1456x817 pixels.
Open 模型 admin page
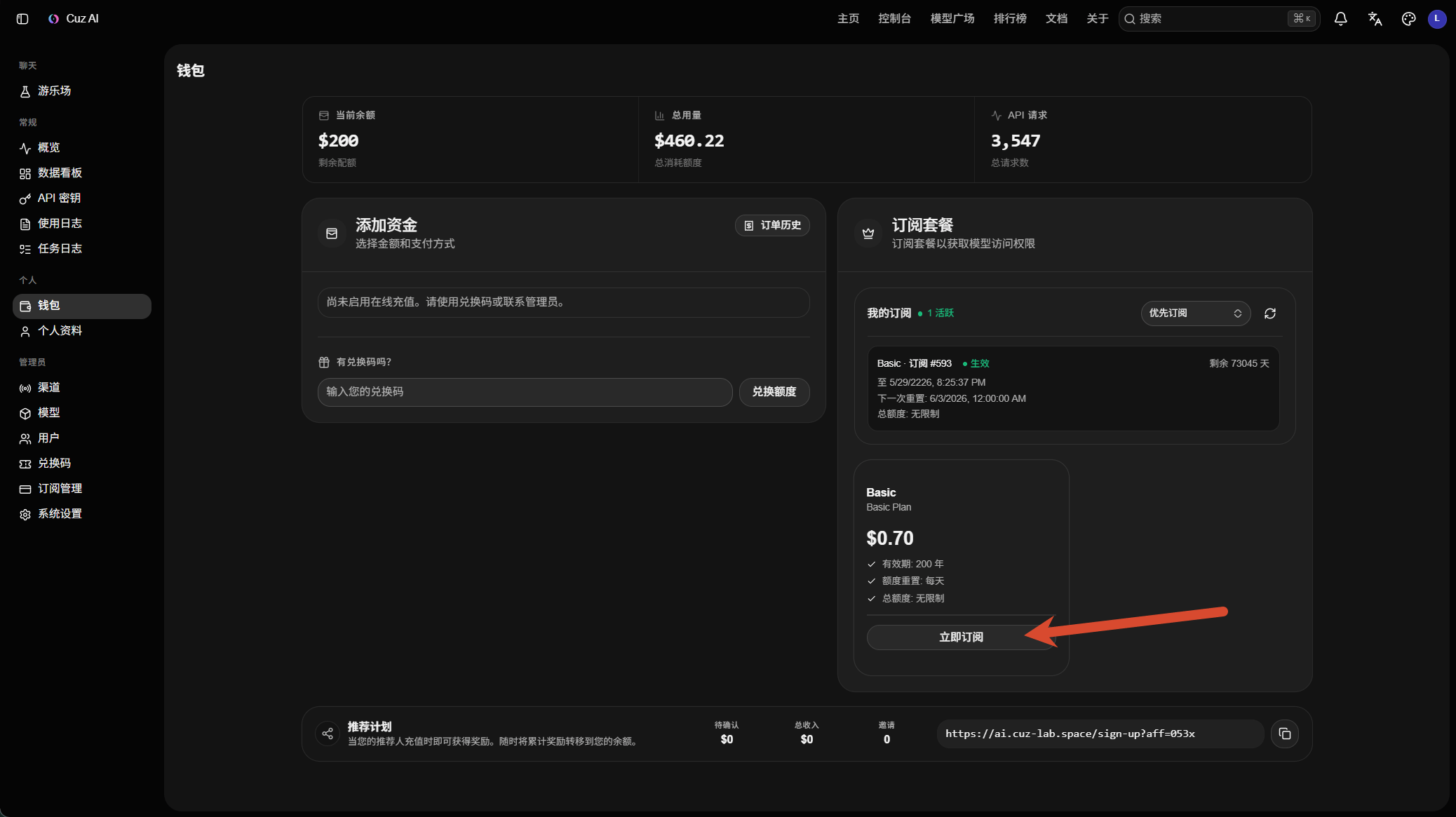coord(82,413)
